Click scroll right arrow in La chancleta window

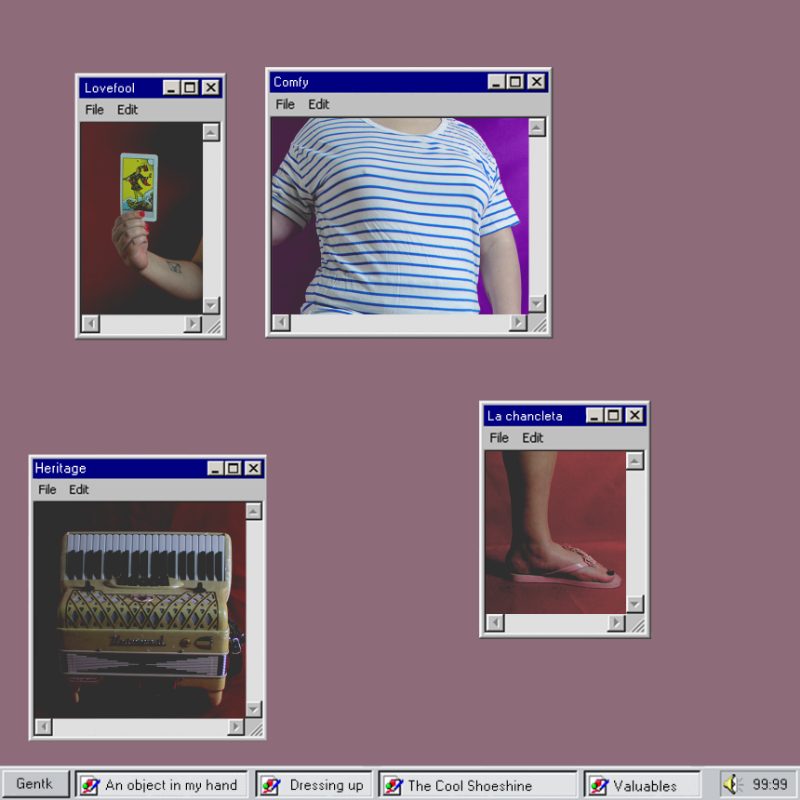pos(616,622)
